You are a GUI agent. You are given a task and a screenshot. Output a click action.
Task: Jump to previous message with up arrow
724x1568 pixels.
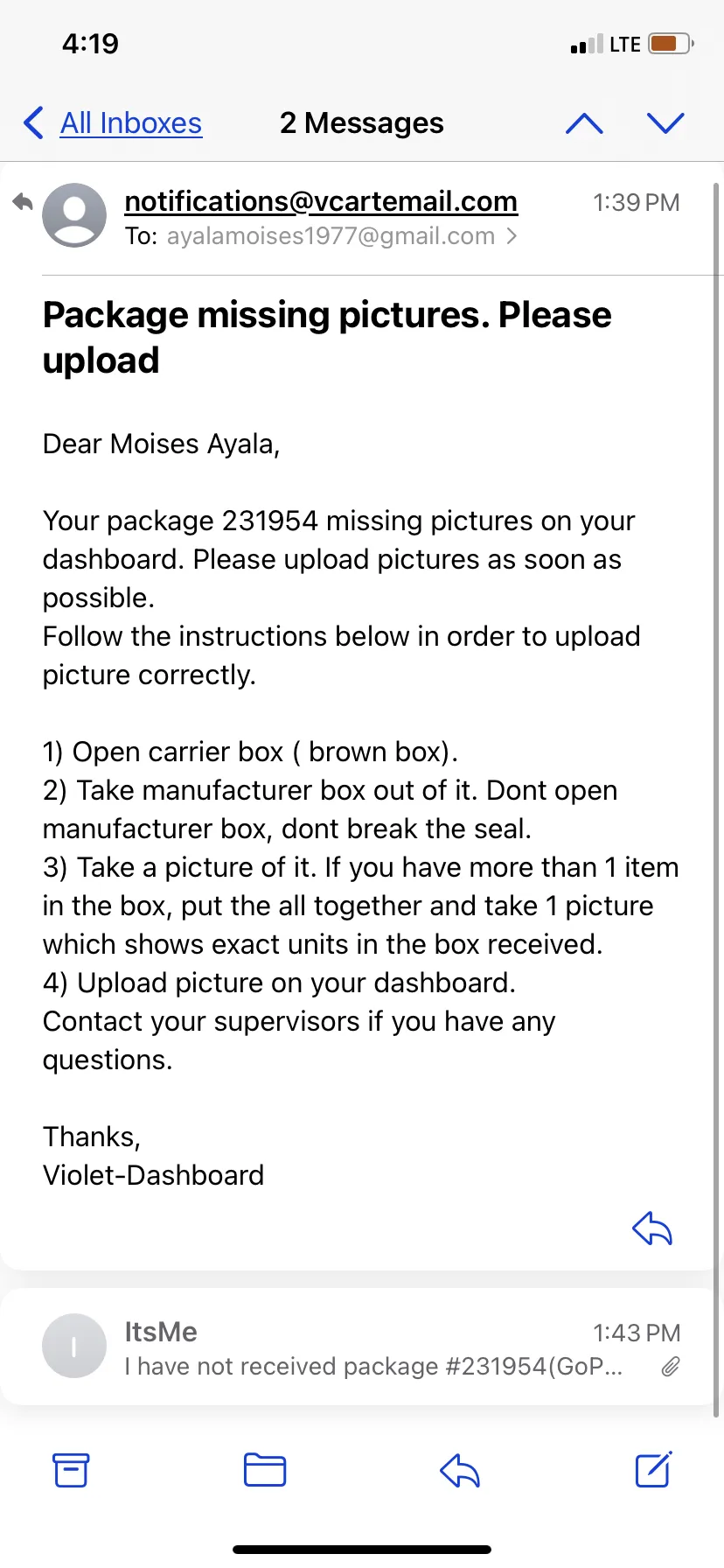pyautogui.click(x=584, y=123)
